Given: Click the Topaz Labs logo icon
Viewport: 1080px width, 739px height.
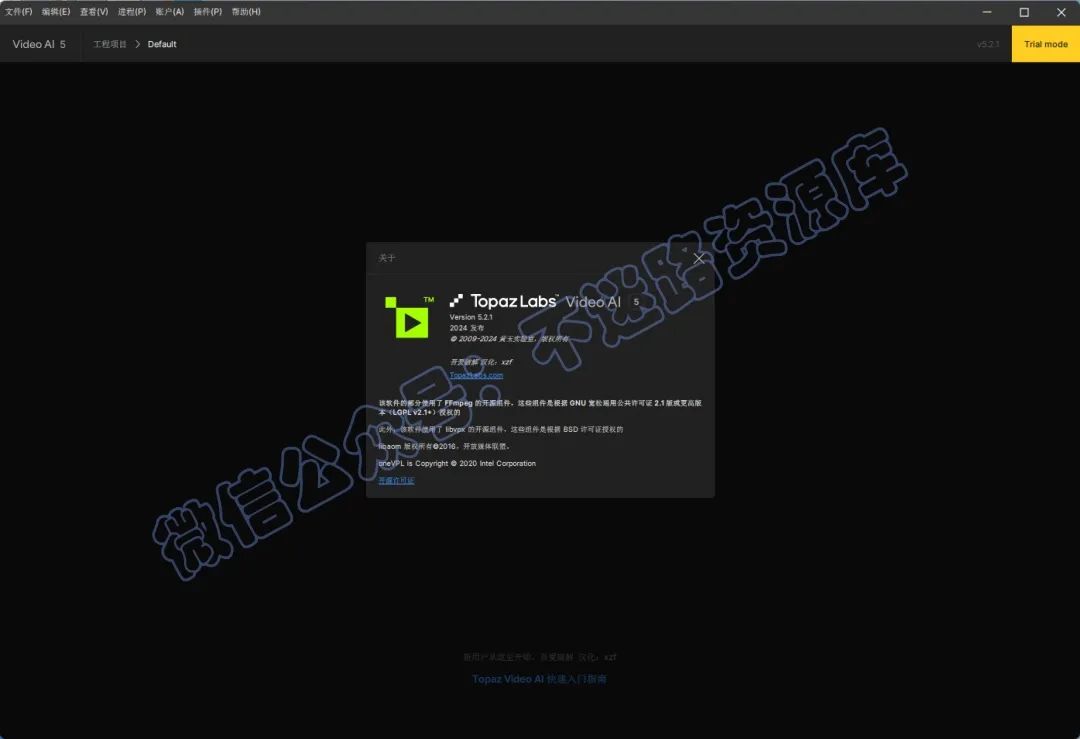Looking at the screenshot, I should coord(455,301).
